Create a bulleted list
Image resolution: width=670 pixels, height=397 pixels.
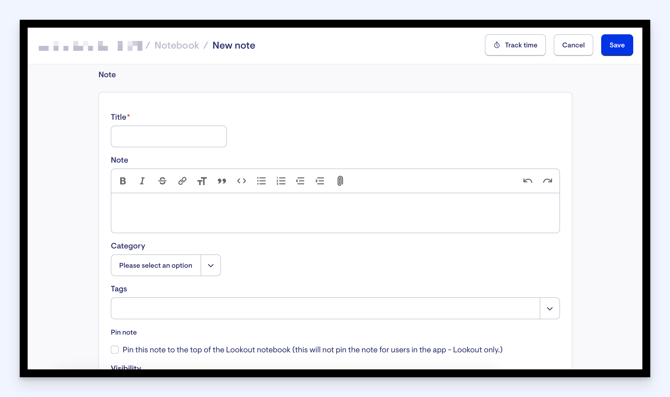(x=261, y=181)
